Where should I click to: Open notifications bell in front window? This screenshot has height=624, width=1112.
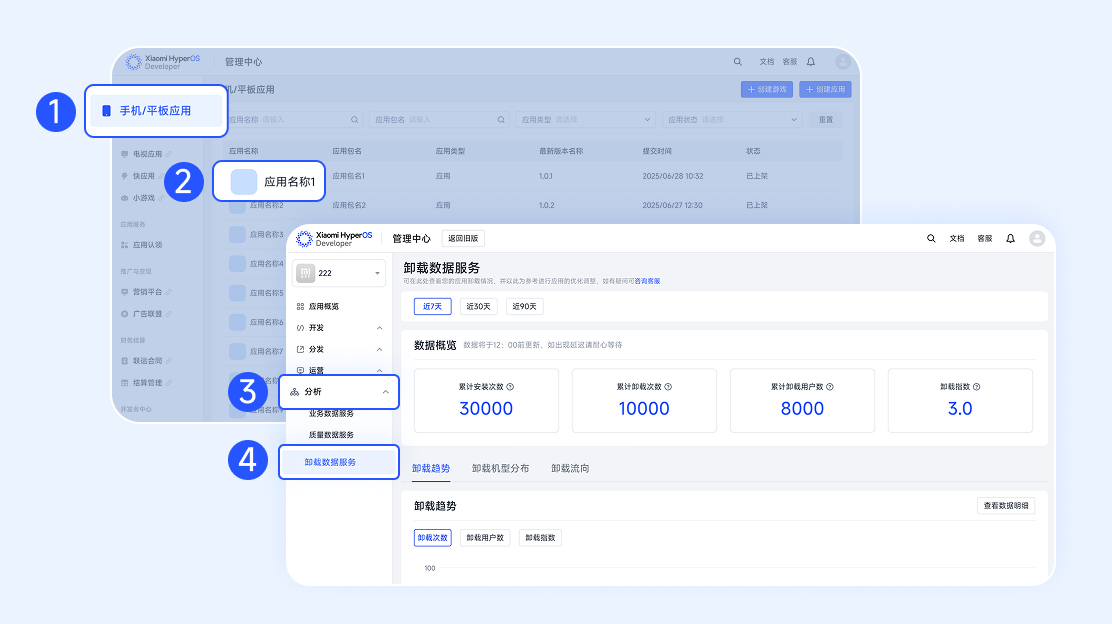pos(1011,239)
